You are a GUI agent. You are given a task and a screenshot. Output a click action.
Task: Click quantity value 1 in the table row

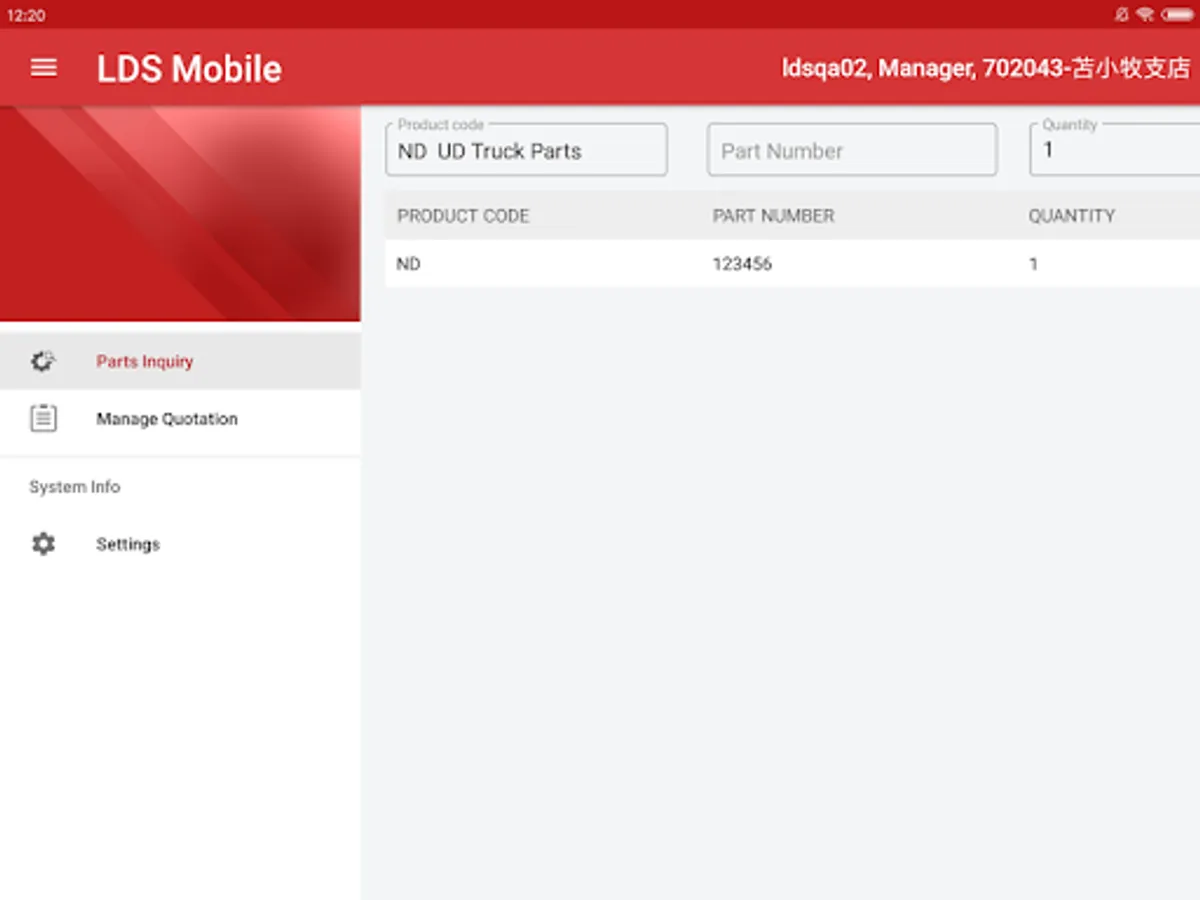coord(1033,264)
